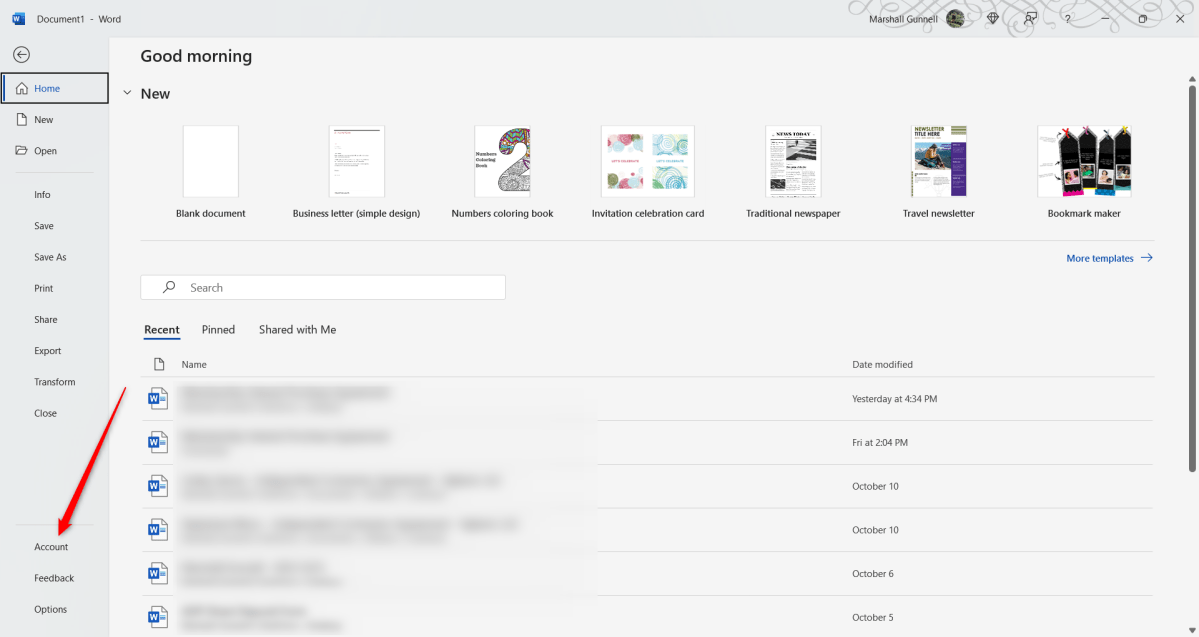
Task: Click the New document page icon
Action: (x=21, y=120)
